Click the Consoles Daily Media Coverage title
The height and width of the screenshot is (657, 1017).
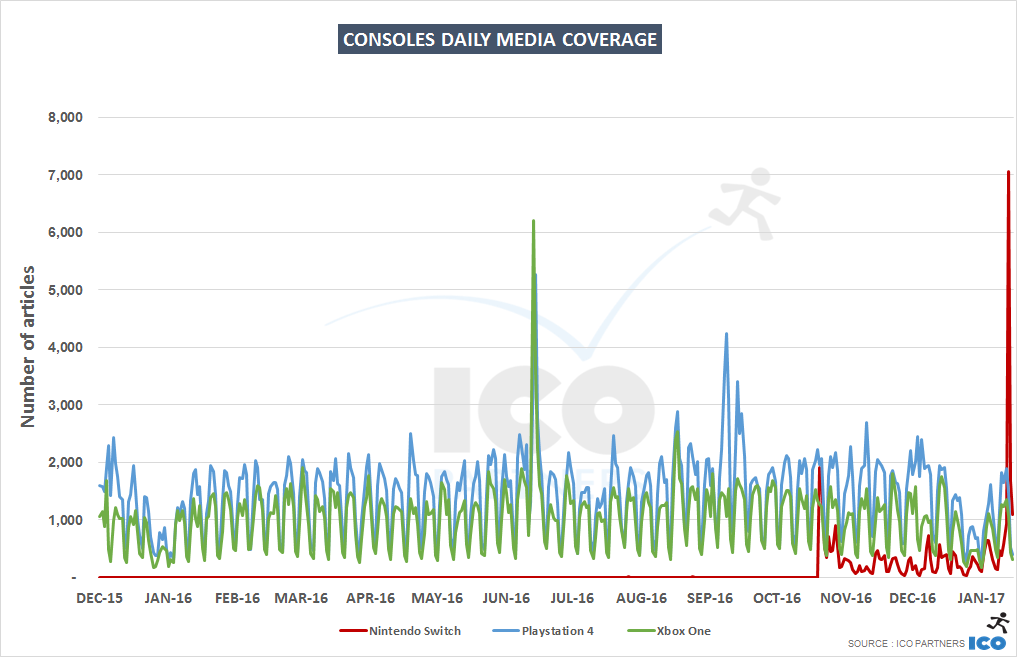point(500,40)
